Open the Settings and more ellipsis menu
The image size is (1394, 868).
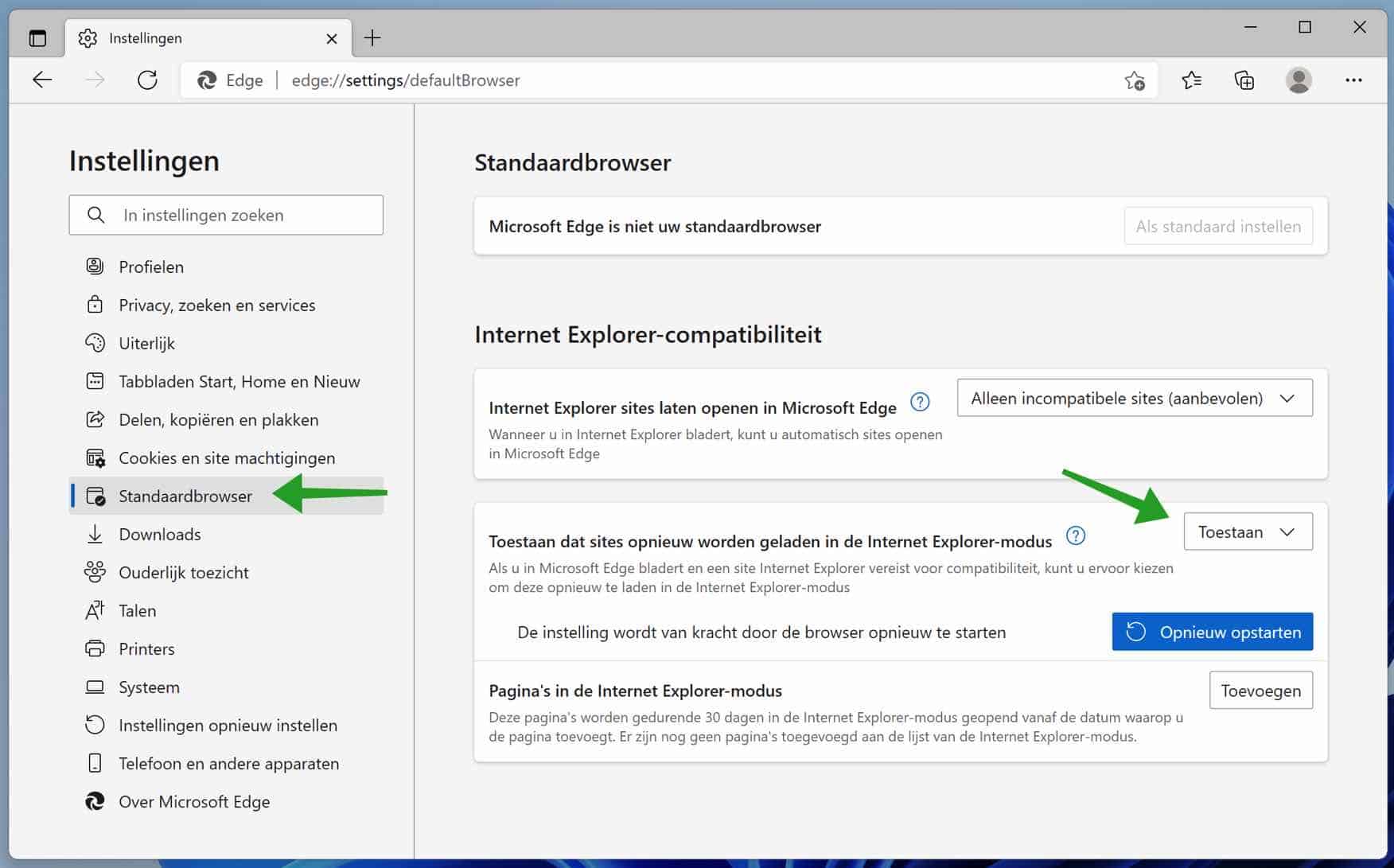[x=1353, y=80]
